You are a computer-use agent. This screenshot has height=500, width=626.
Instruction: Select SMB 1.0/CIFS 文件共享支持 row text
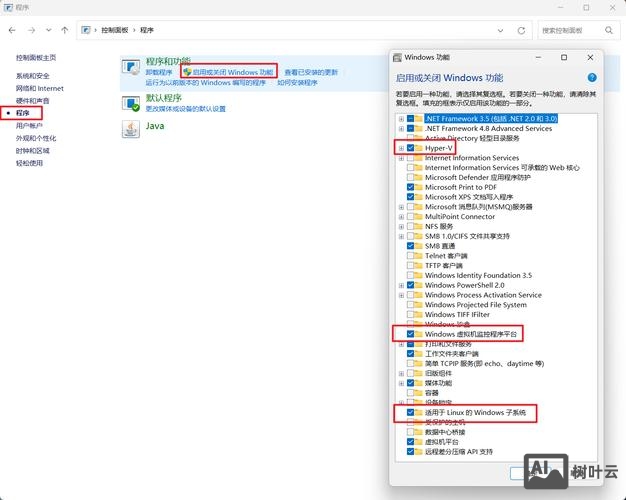point(467,236)
